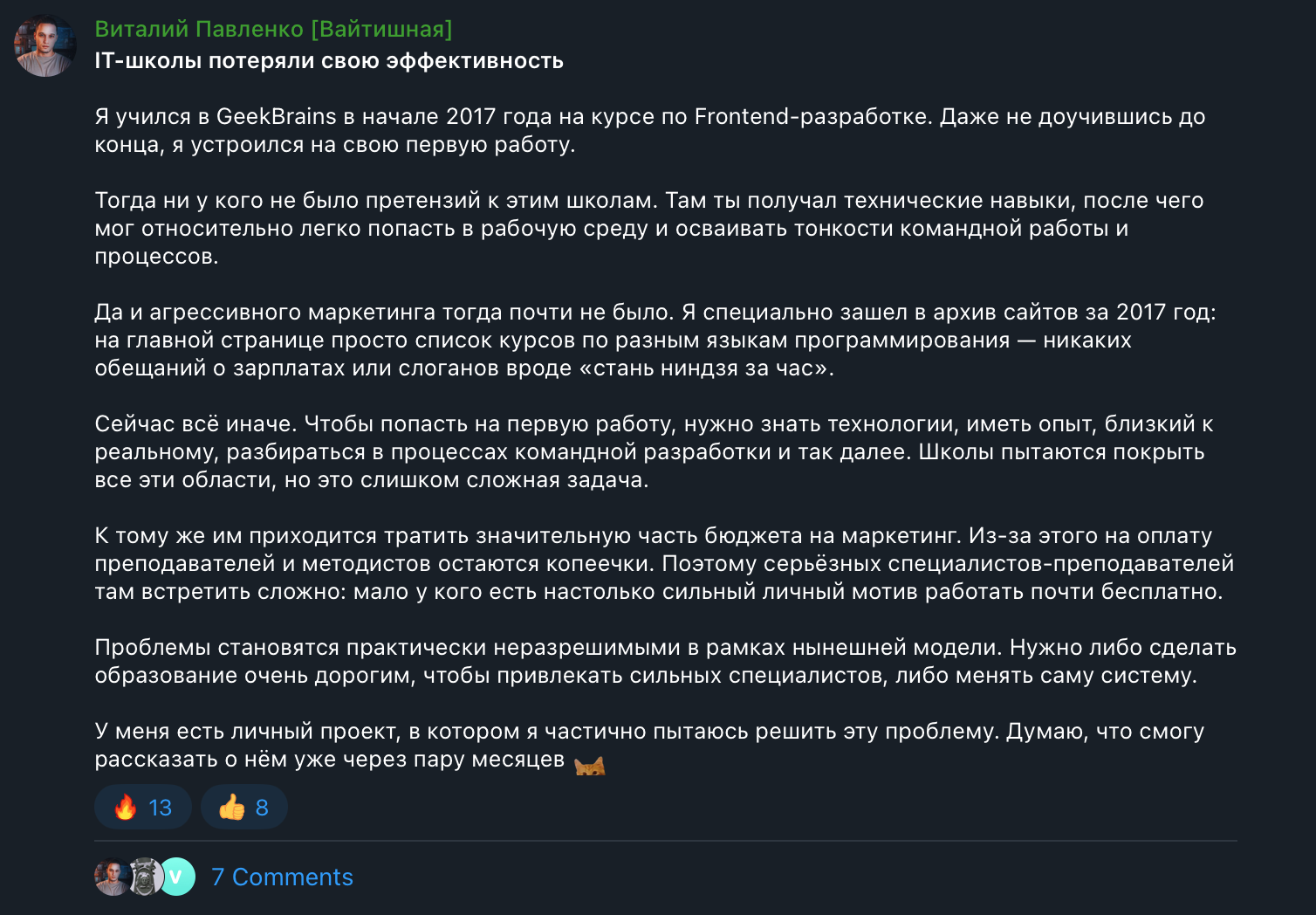Image resolution: width=1316 pixels, height=915 pixels.
Task: Open the reactions list via the 👍 8 pill
Action: pyautogui.click(x=243, y=807)
